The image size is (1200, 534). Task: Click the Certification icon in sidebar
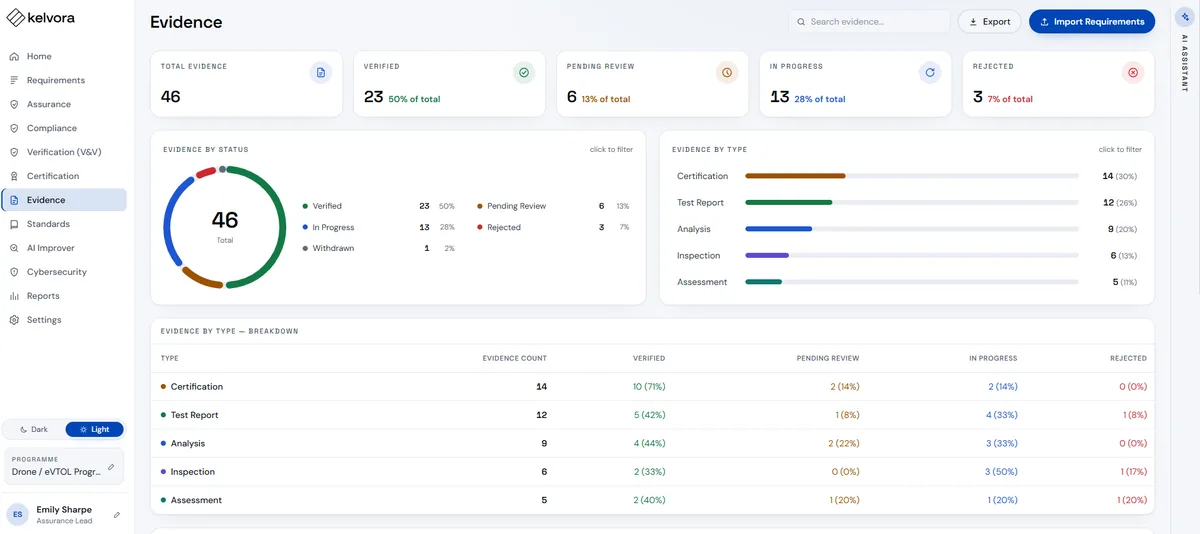point(14,176)
